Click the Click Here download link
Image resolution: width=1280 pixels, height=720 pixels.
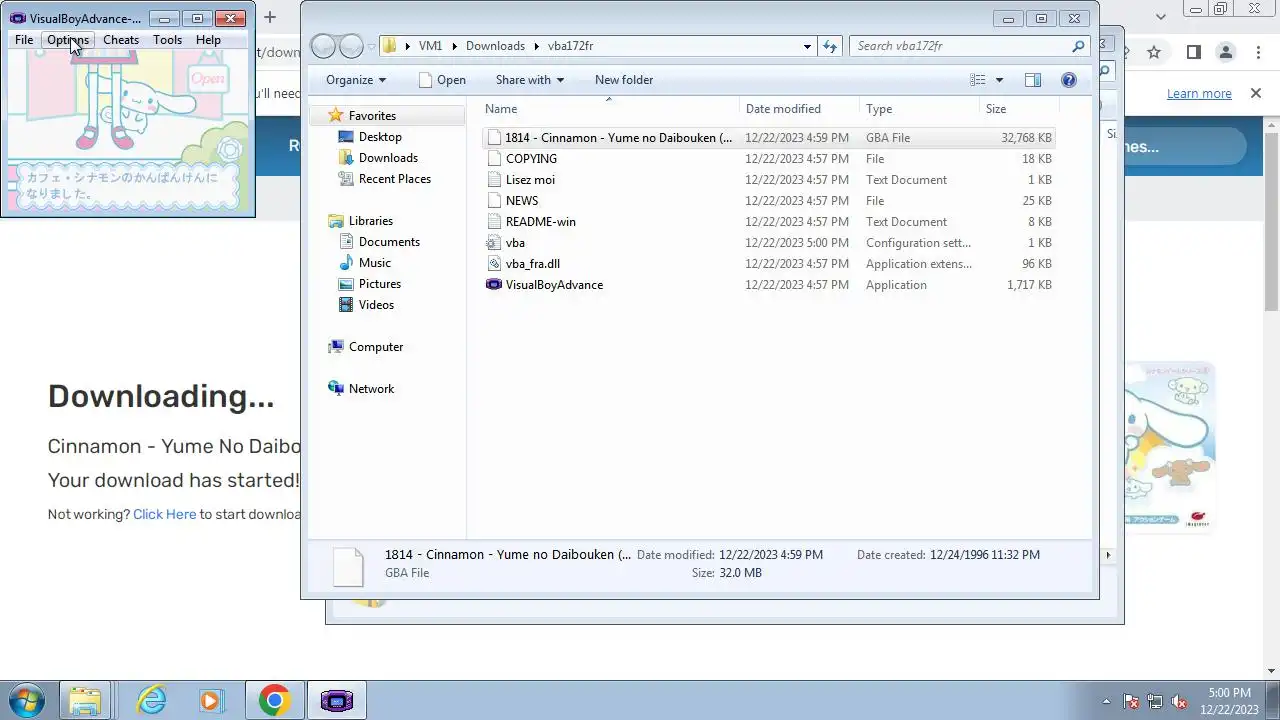point(164,514)
